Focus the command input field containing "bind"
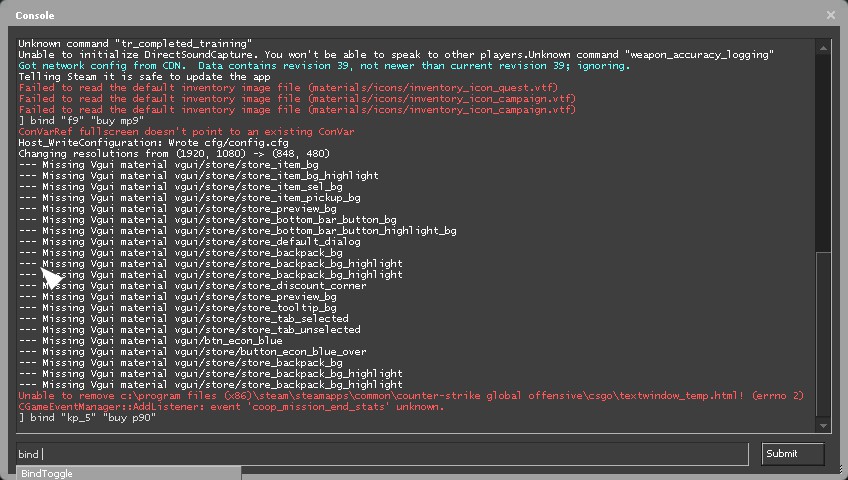Image resolution: width=848 pixels, height=480 pixels. coord(382,454)
